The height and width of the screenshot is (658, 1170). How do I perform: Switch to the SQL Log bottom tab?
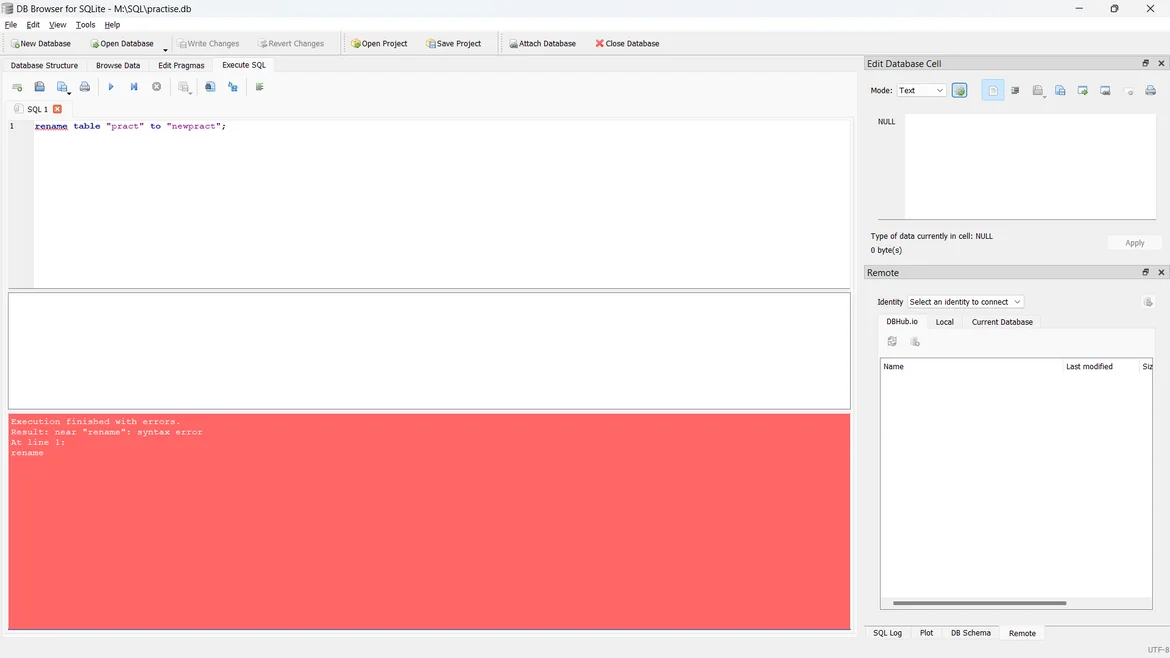(x=887, y=633)
